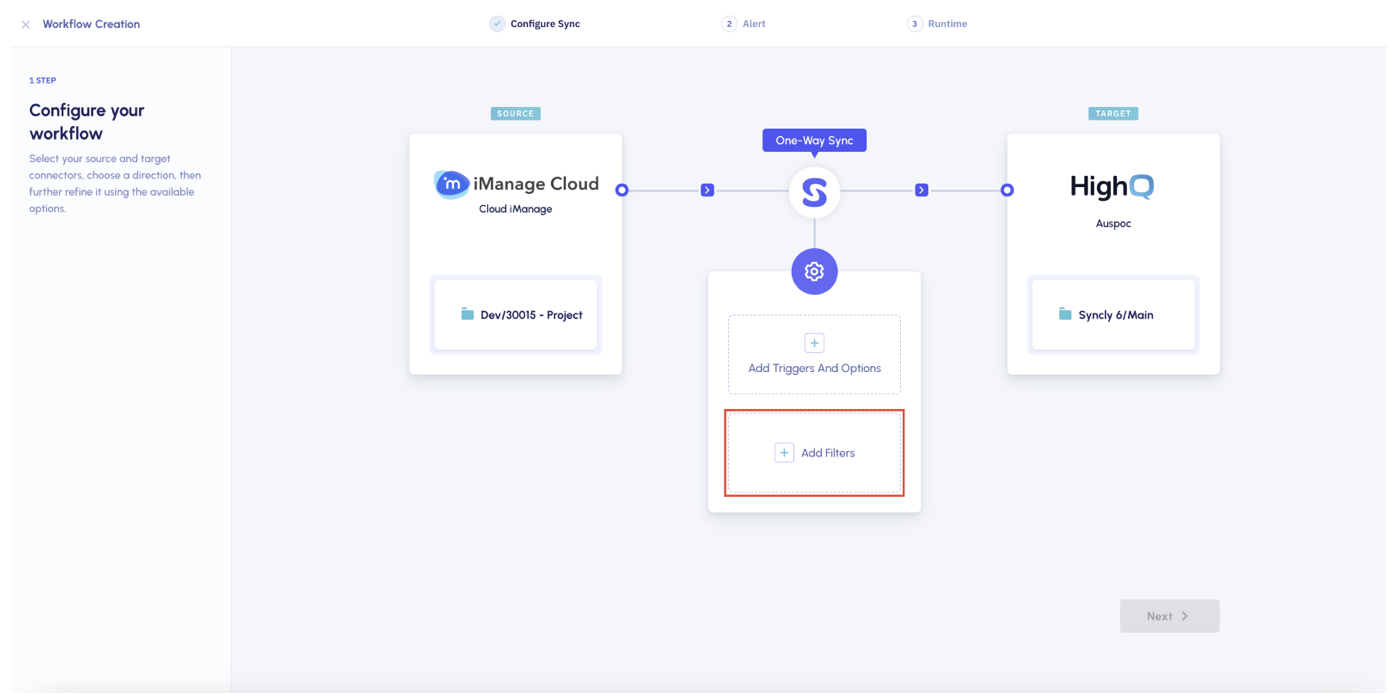The height and width of the screenshot is (694, 1392).
Task: Close the Workflow Creation dialog with the X icon
Action: pos(26,24)
